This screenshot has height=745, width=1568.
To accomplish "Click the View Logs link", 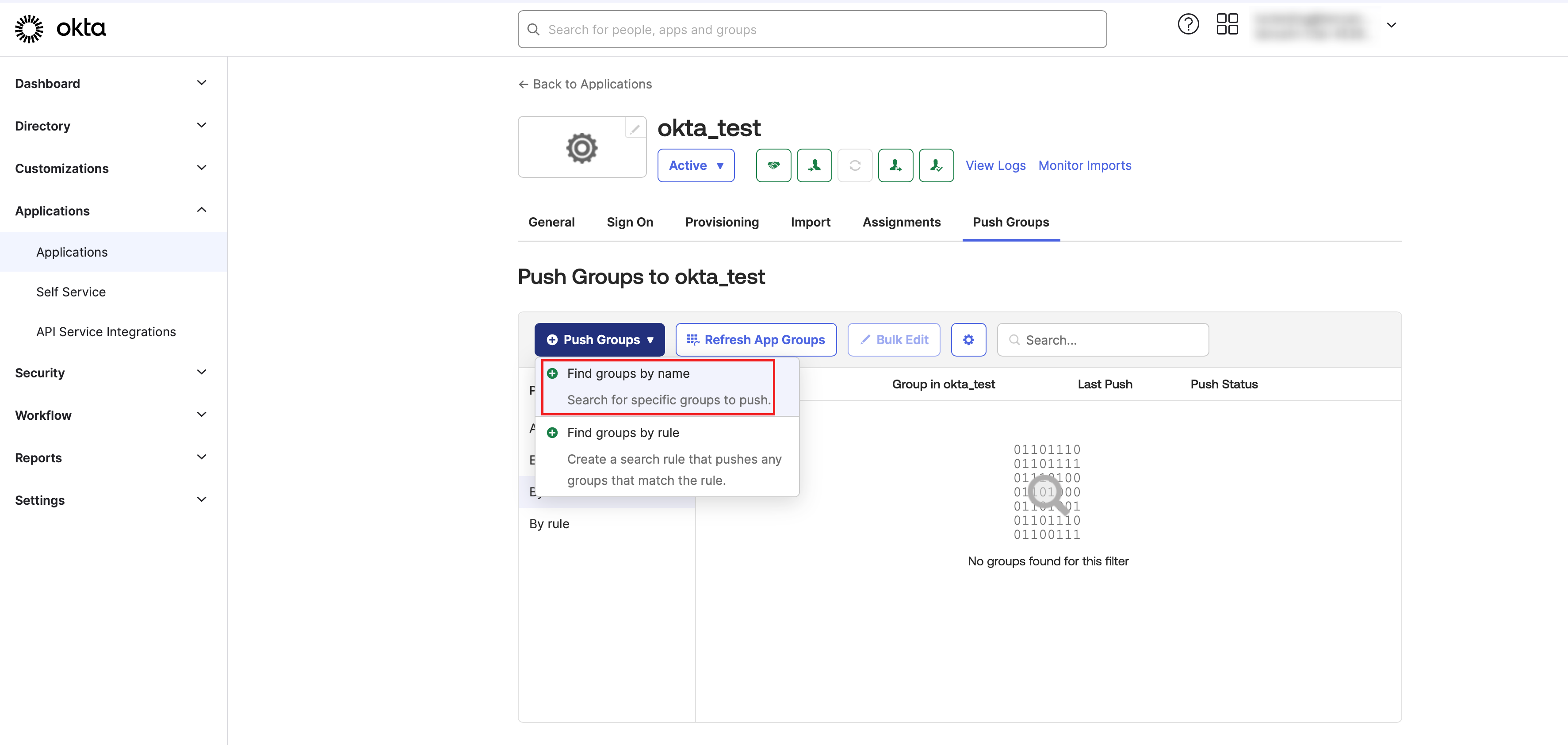I will (995, 166).
